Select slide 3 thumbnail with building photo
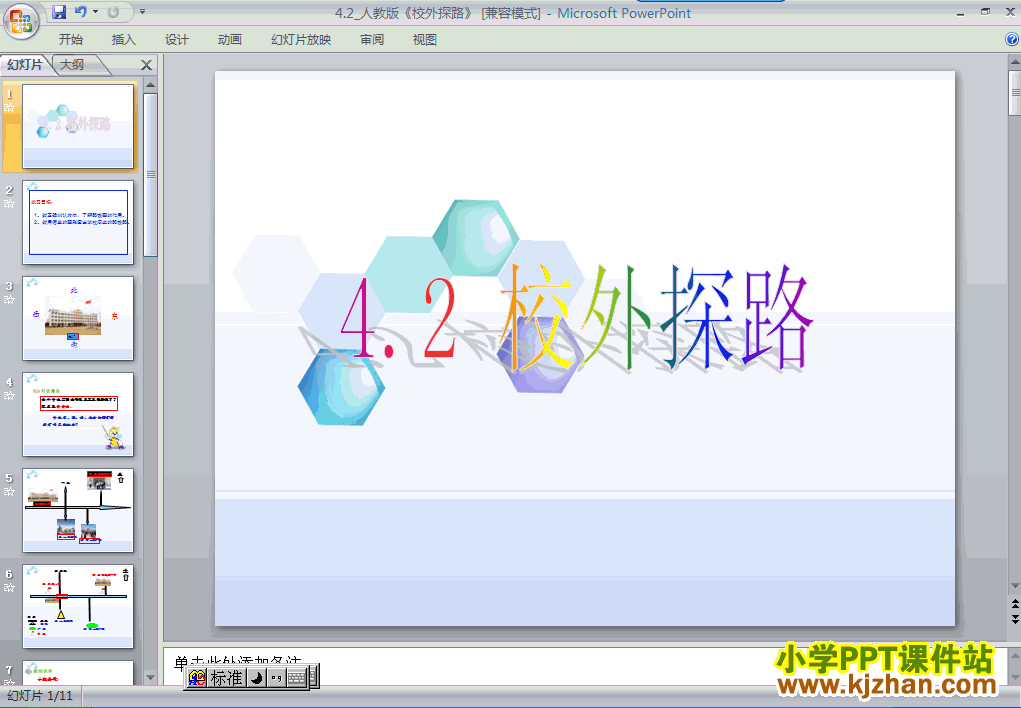This screenshot has height=708, width=1021. click(78, 318)
